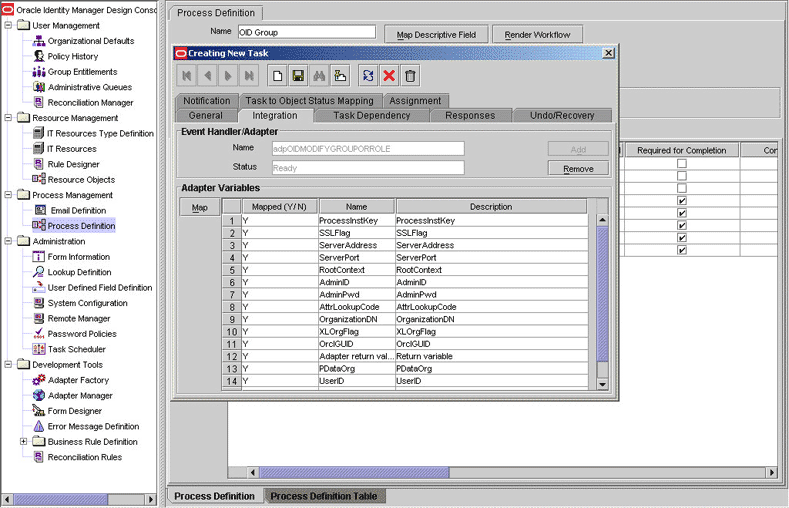Image resolution: width=789 pixels, height=508 pixels.
Task: Switch to the Notification tab
Action: [x=206, y=101]
